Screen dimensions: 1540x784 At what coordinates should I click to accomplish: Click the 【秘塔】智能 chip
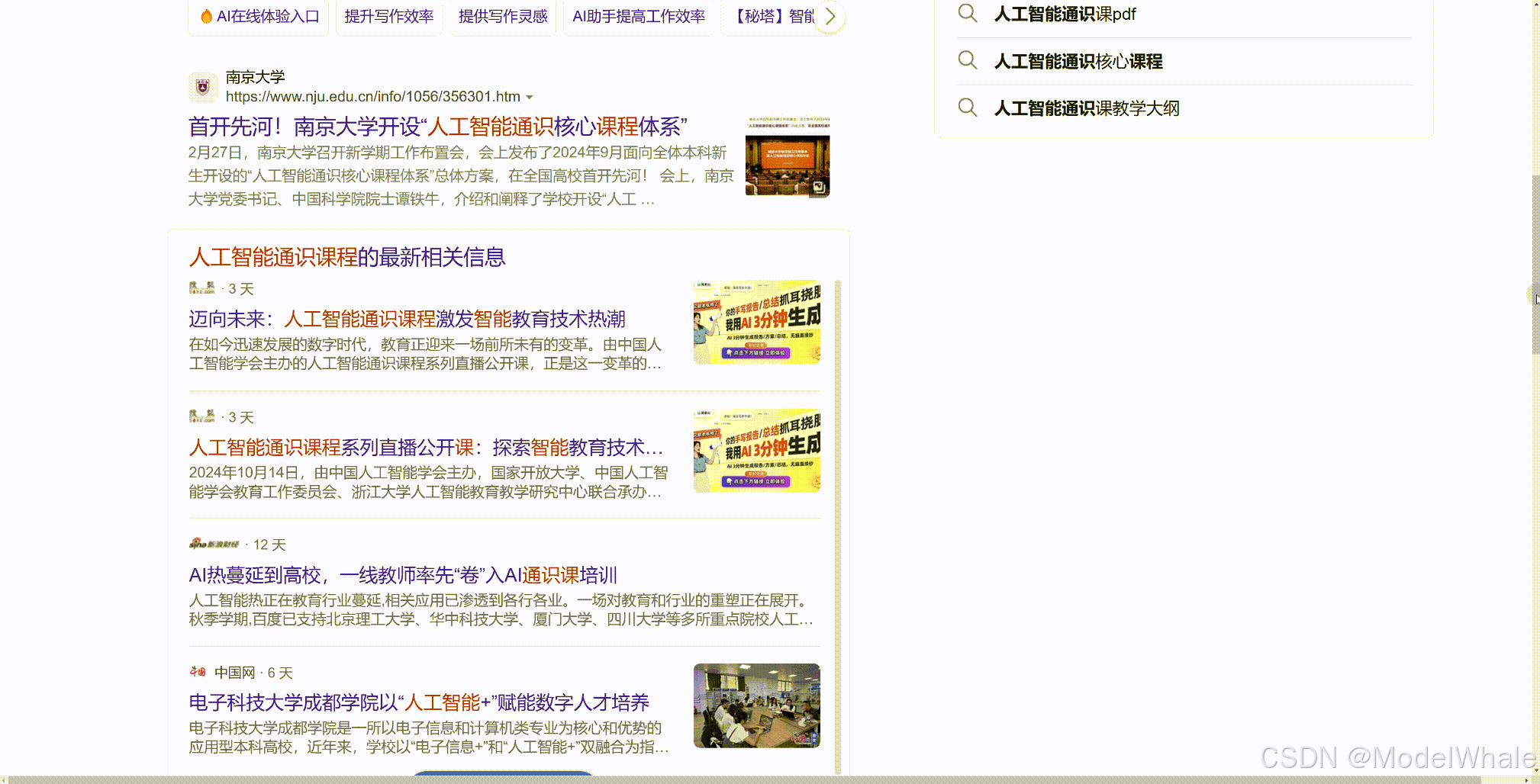772,16
